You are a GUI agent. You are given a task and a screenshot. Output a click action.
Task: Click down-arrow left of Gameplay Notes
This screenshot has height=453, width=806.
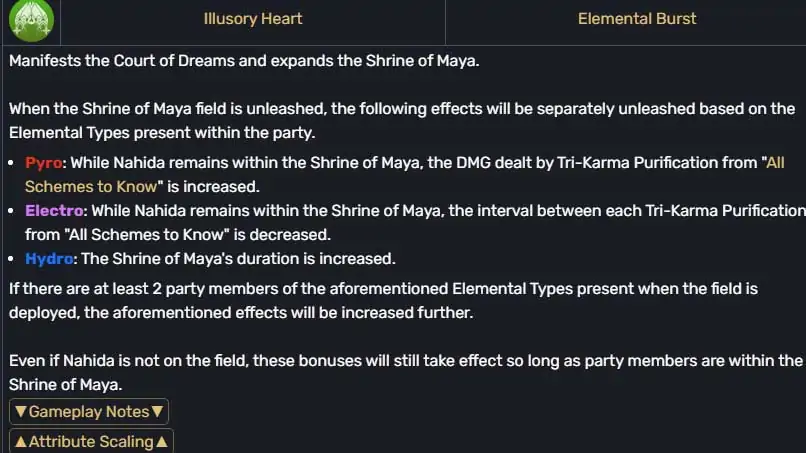[20, 412]
